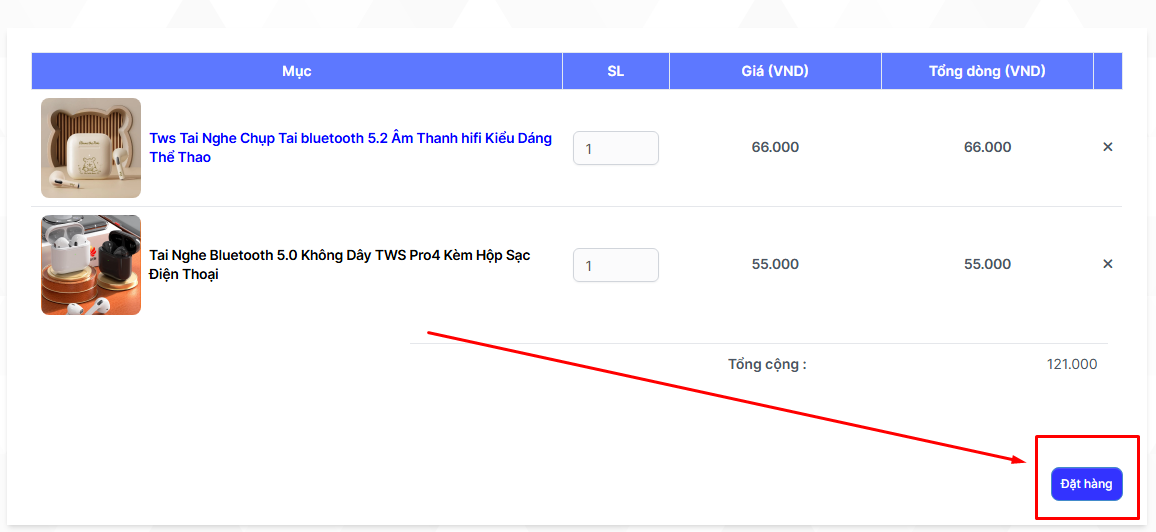Click the 66.000 unit price in Giá column
The width and height of the screenshot is (1156, 532).
(775, 147)
